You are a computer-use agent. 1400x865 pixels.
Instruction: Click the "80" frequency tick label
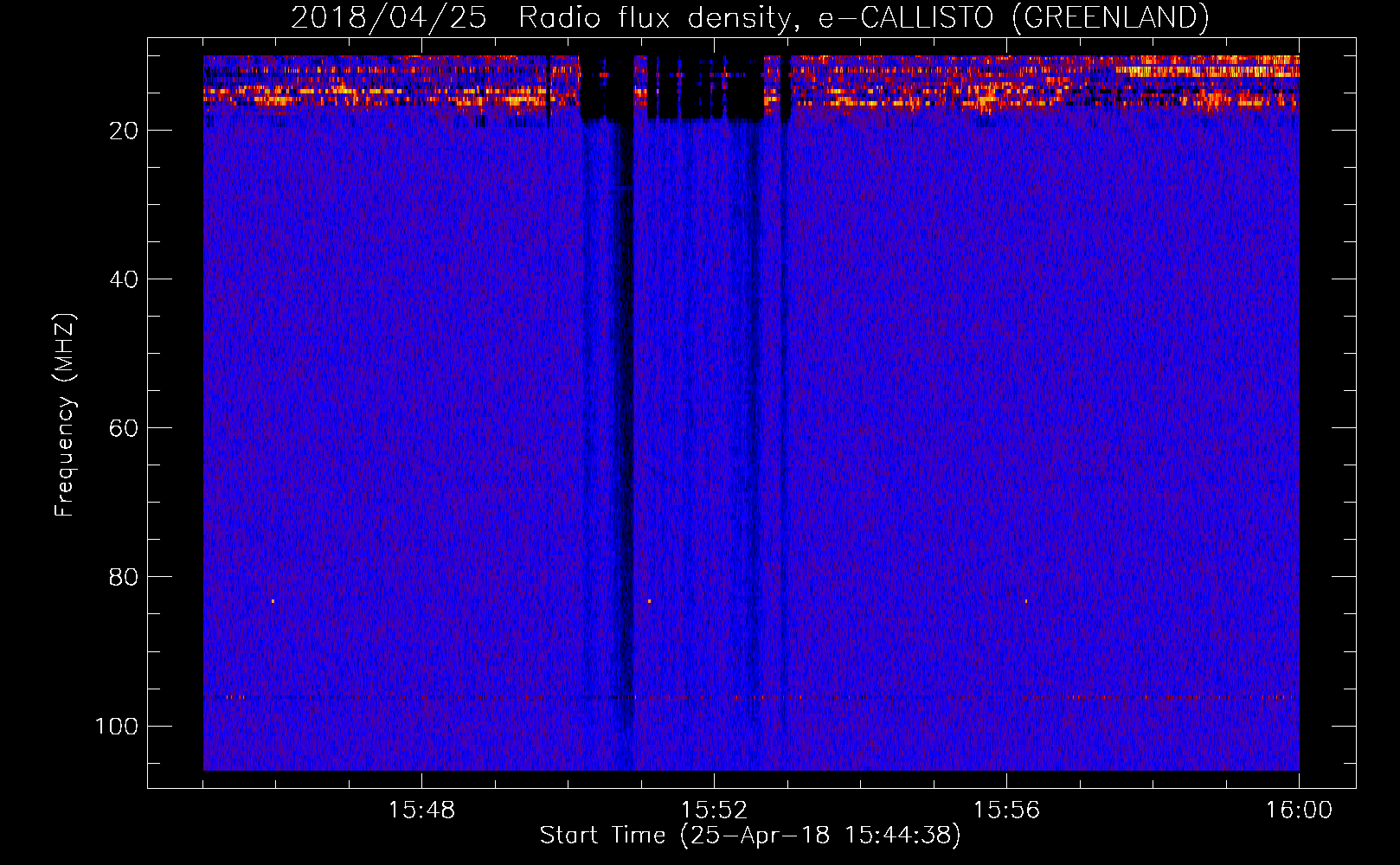pos(124,577)
